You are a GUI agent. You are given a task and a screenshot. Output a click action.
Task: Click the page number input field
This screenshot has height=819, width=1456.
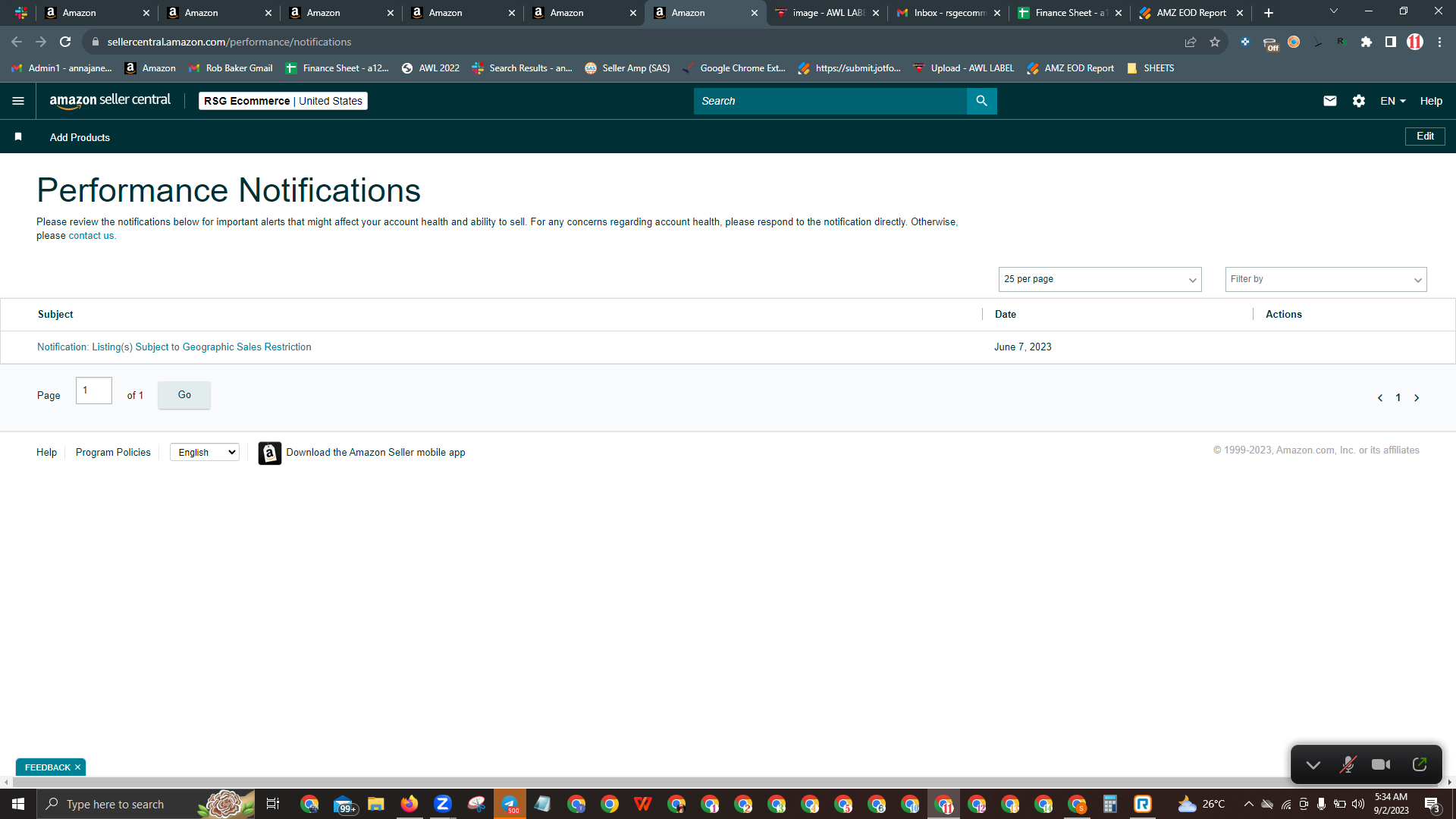click(94, 391)
